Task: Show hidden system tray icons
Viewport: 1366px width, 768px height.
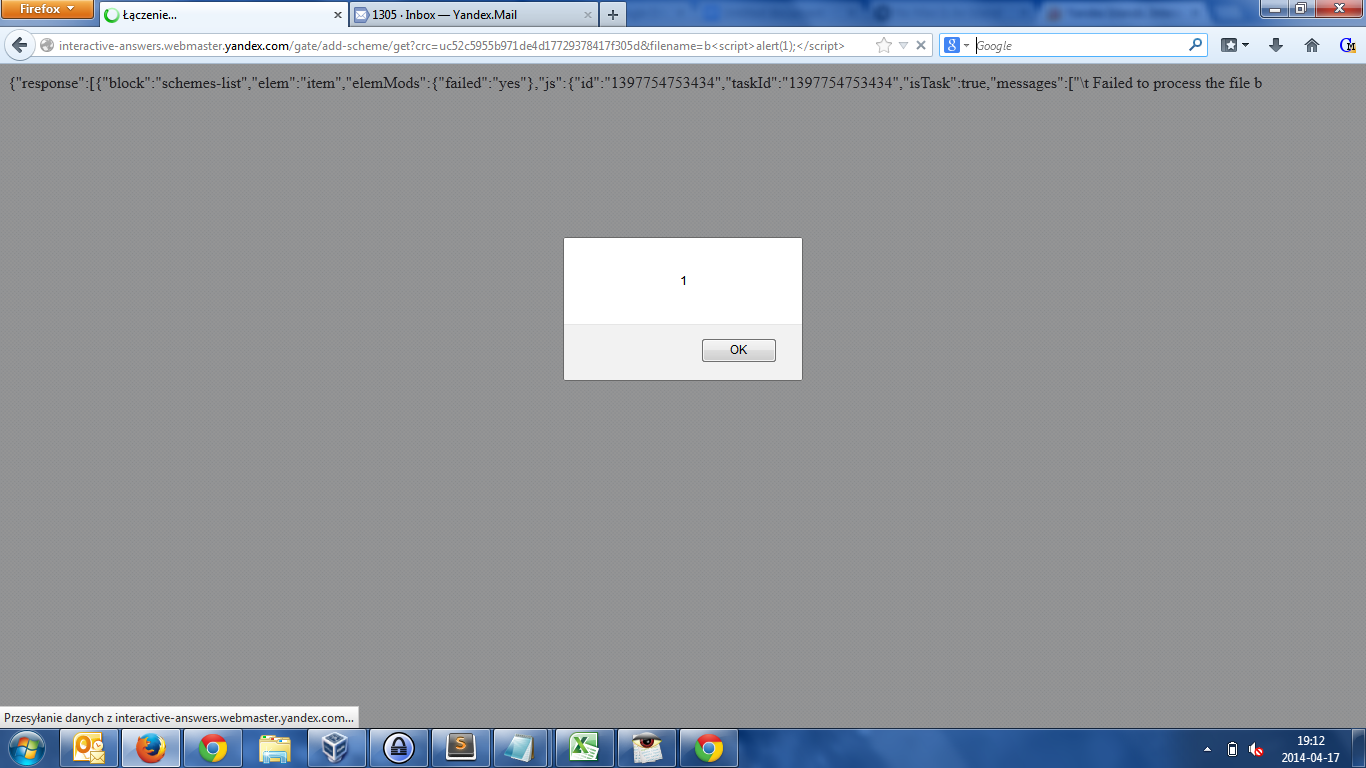Action: [x=1207, y=749]
